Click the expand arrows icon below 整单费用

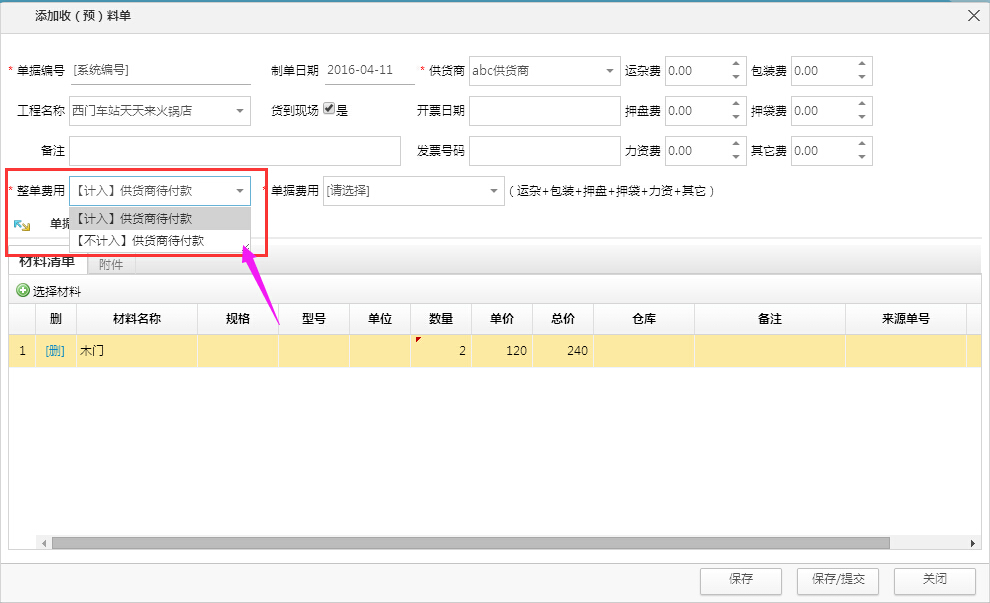[x=22, y=225]
